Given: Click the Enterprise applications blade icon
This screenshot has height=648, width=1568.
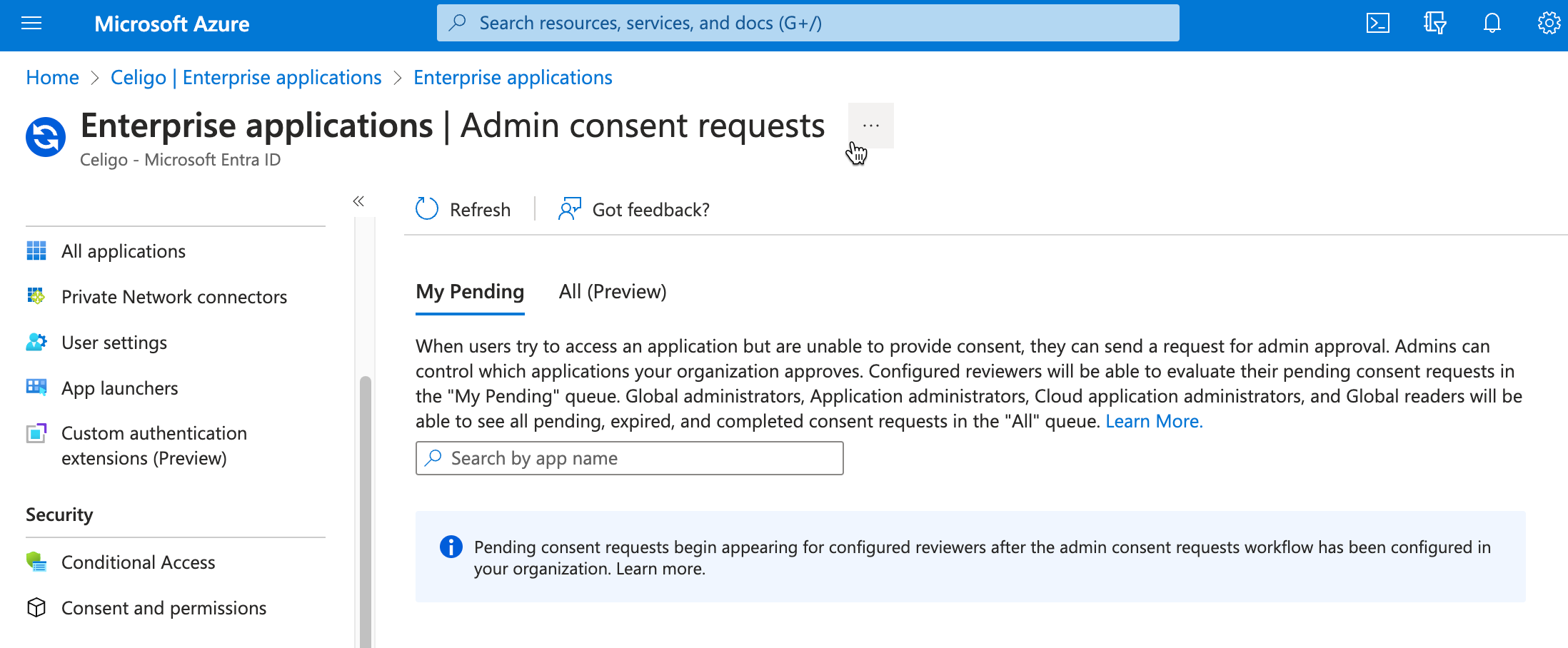Looking at the screenshot, I should (46, 136).
